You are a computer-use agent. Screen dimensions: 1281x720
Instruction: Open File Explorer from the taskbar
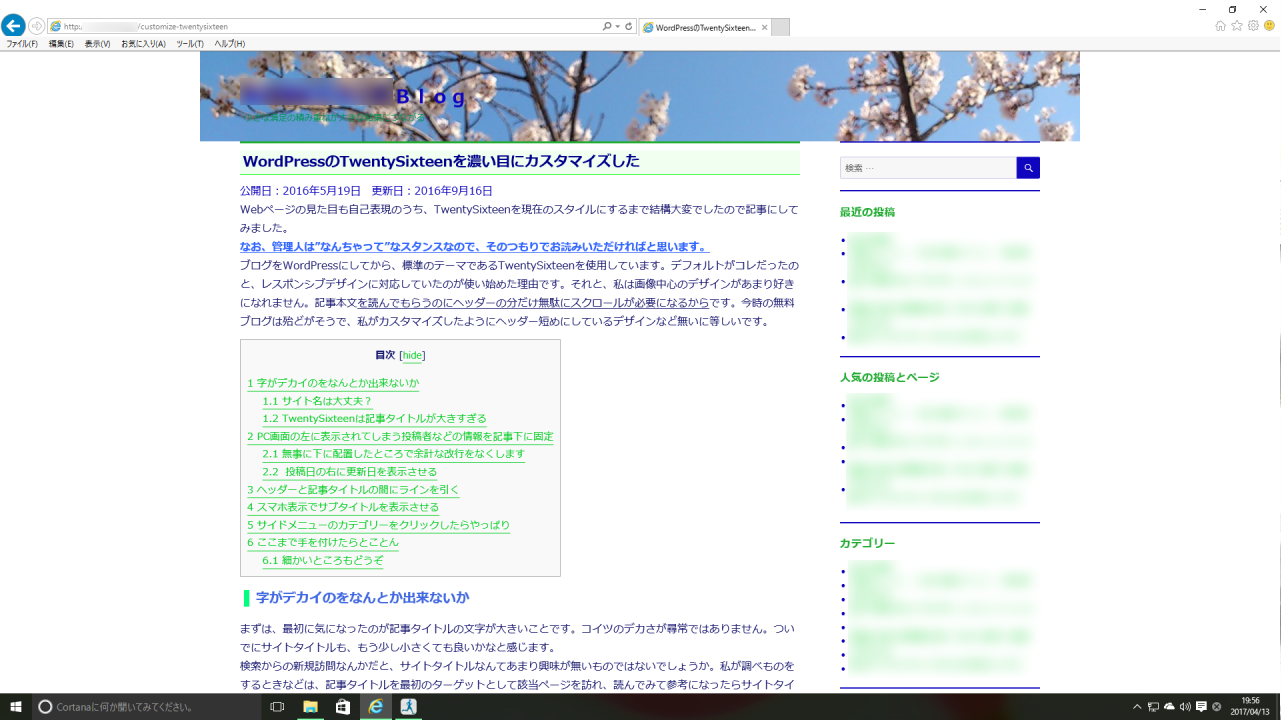coord(311,706)
